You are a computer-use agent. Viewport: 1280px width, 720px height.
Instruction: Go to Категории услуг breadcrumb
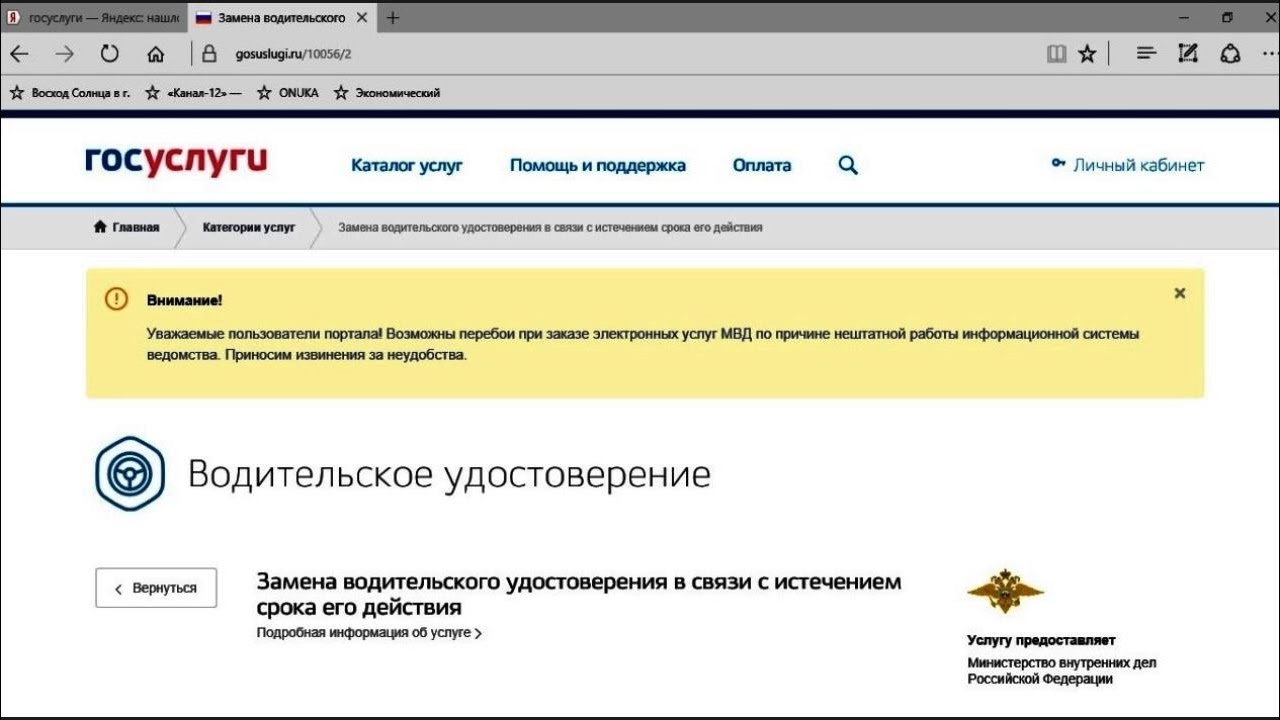pos(249,227)
